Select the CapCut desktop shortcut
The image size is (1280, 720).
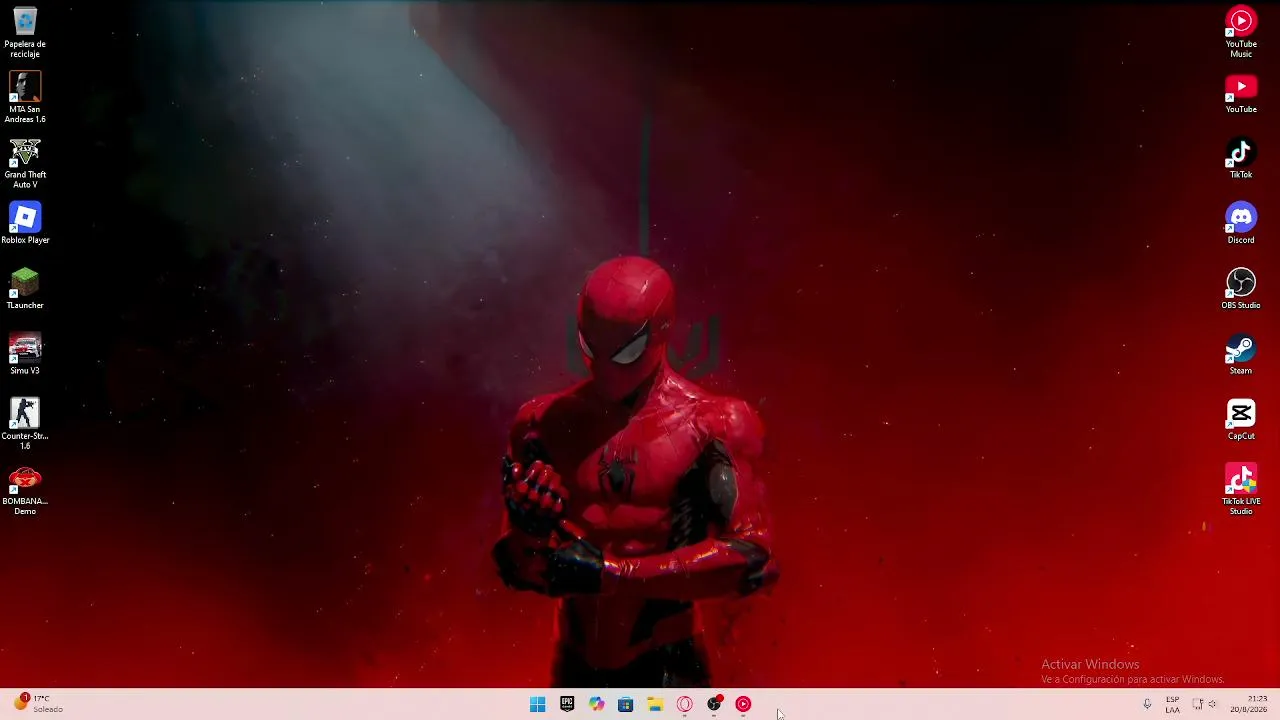[1241, 420]
